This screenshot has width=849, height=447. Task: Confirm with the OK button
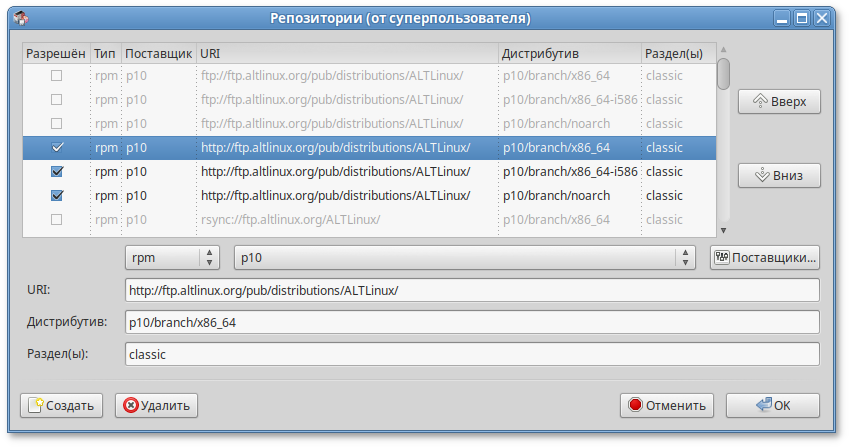click(772, 405)
